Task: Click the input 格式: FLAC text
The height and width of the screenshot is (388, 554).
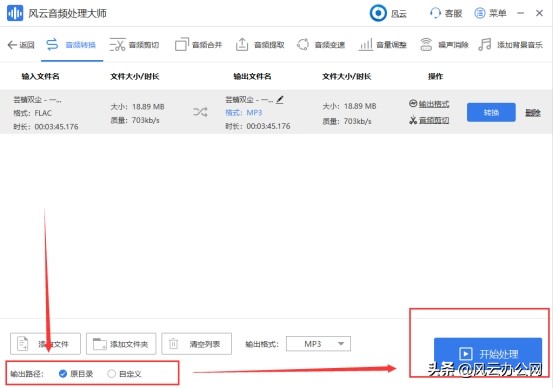Action: pyautogui.click(x=33, y=113)
